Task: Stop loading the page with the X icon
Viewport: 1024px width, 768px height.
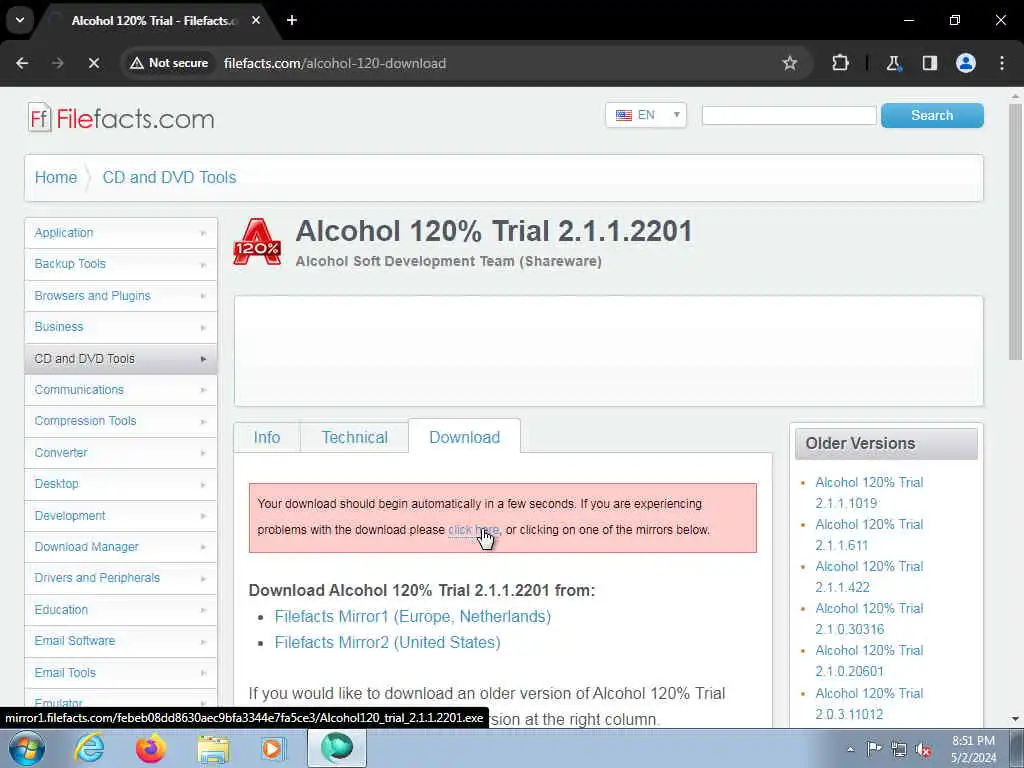Action: point(93,63)
